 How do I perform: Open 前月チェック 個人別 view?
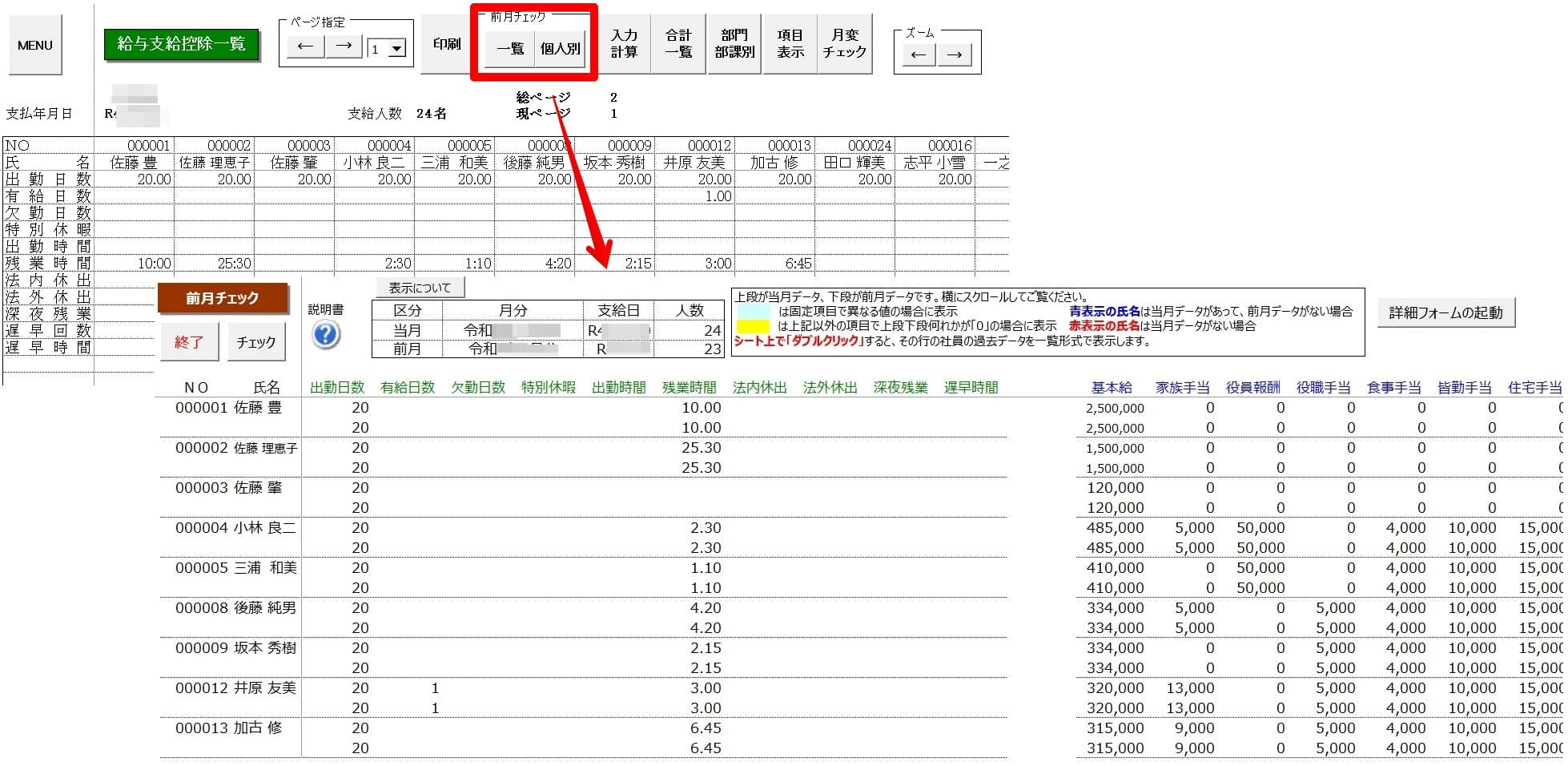tap(560, 49)
